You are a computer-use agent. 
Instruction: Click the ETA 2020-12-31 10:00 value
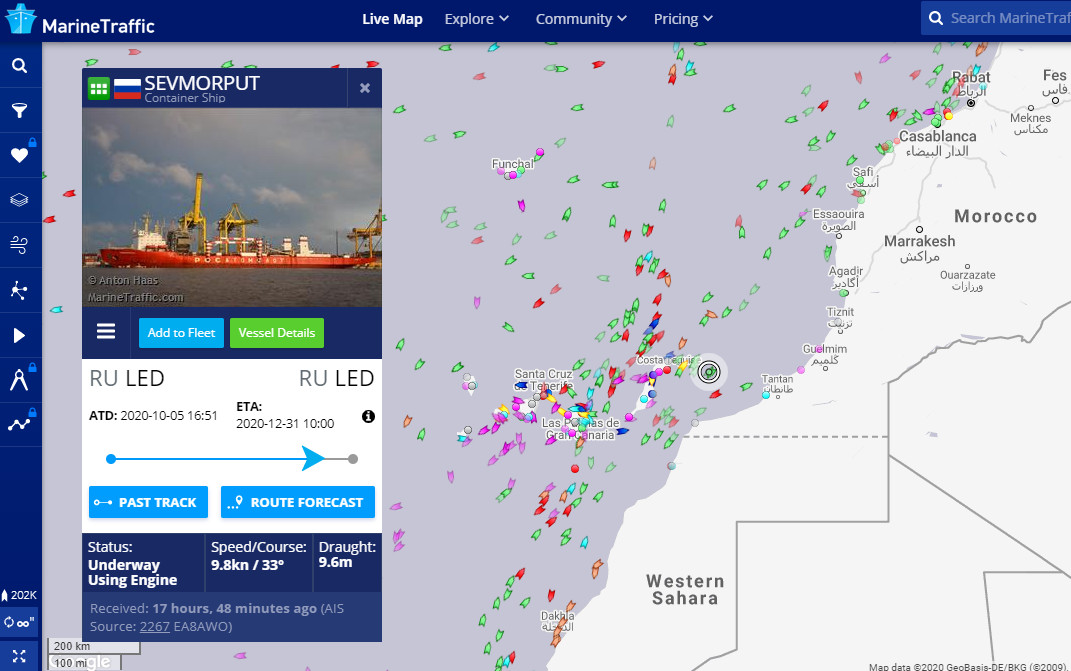(x=285, y=424)
